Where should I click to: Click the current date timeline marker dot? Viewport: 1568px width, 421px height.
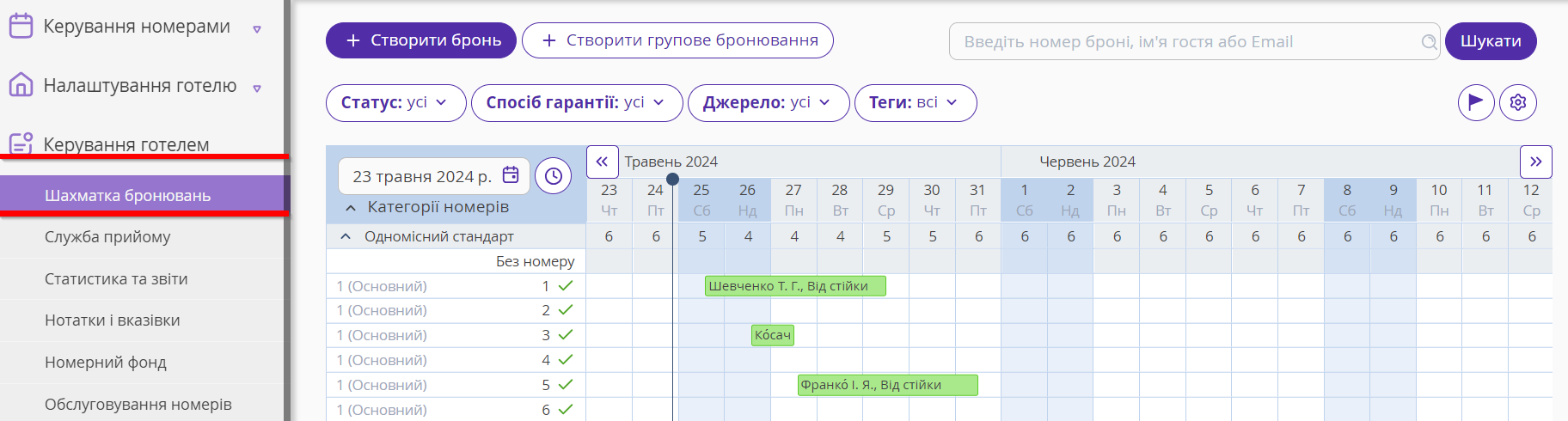point(672,179)
